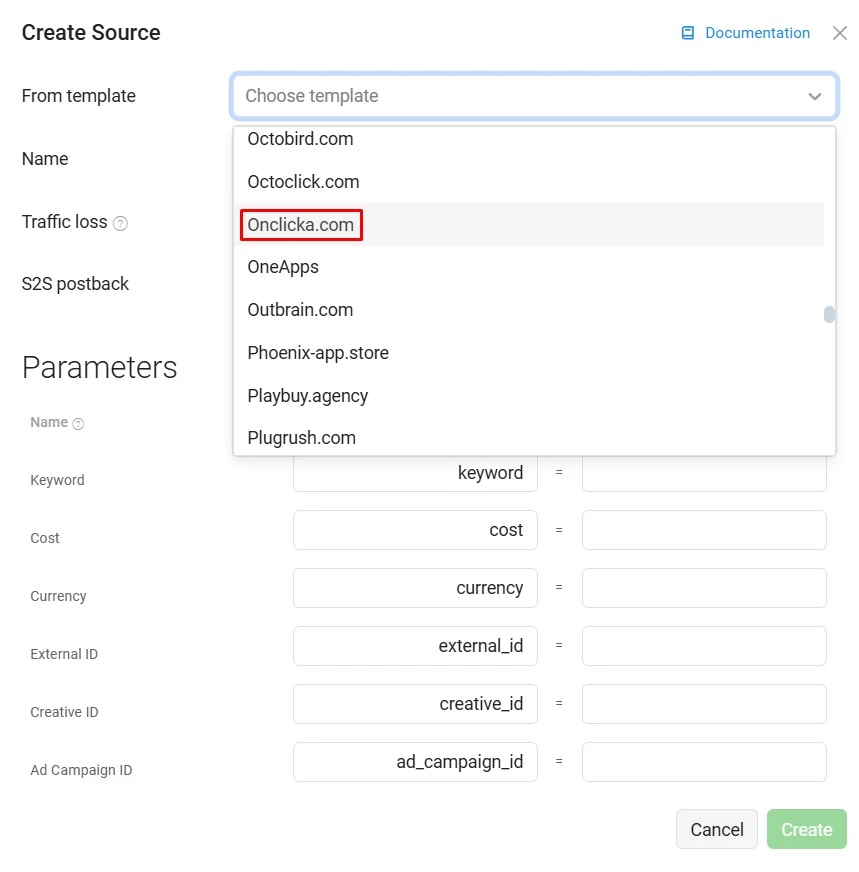Focus the value field for ad_campaign_id

704,762
